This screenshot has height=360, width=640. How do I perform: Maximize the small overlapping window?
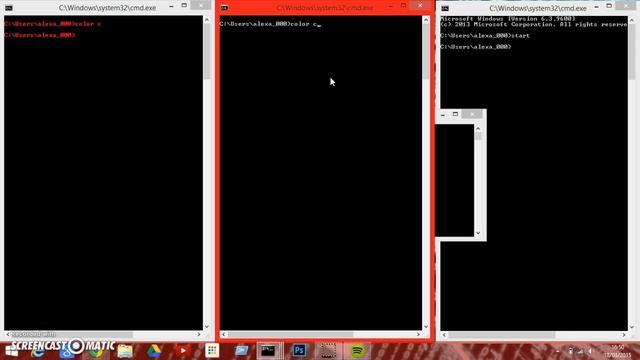[456, 114]
